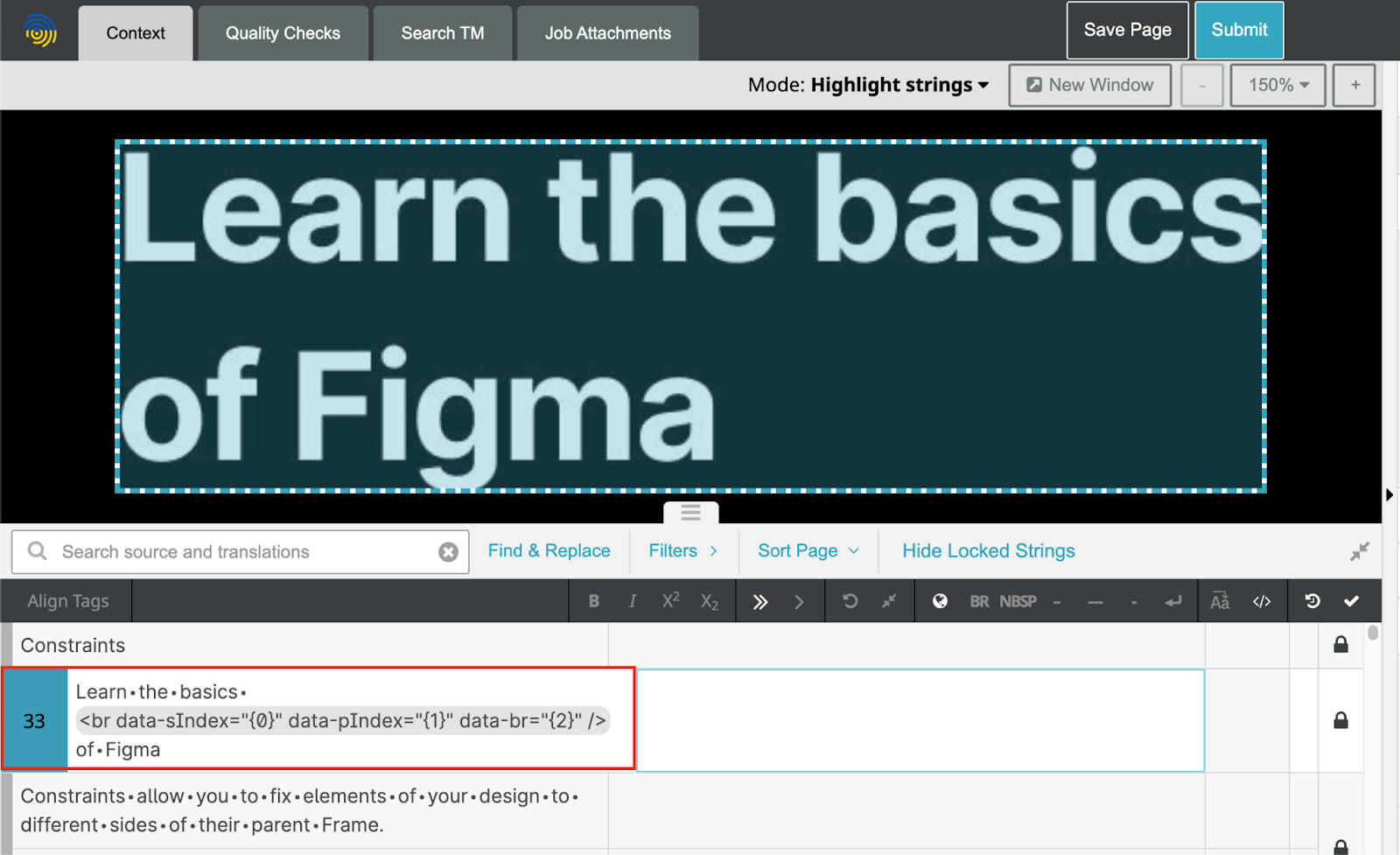Viewport: 1400px width, 855px height.
Task: Open the 150% zoom level dropdown
Action: pos(1277,85)
